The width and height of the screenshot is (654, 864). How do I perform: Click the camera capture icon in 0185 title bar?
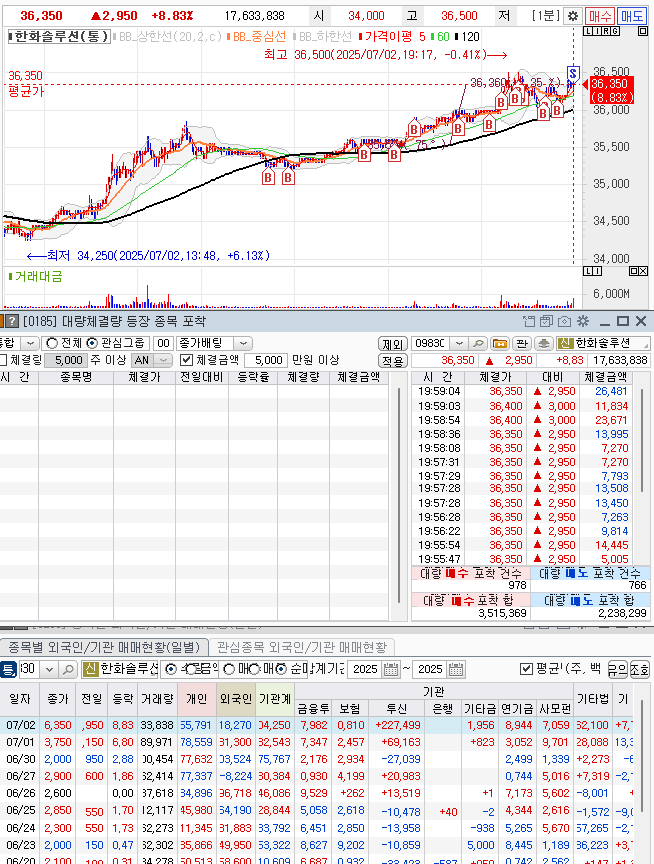click(x=564, y=321)
